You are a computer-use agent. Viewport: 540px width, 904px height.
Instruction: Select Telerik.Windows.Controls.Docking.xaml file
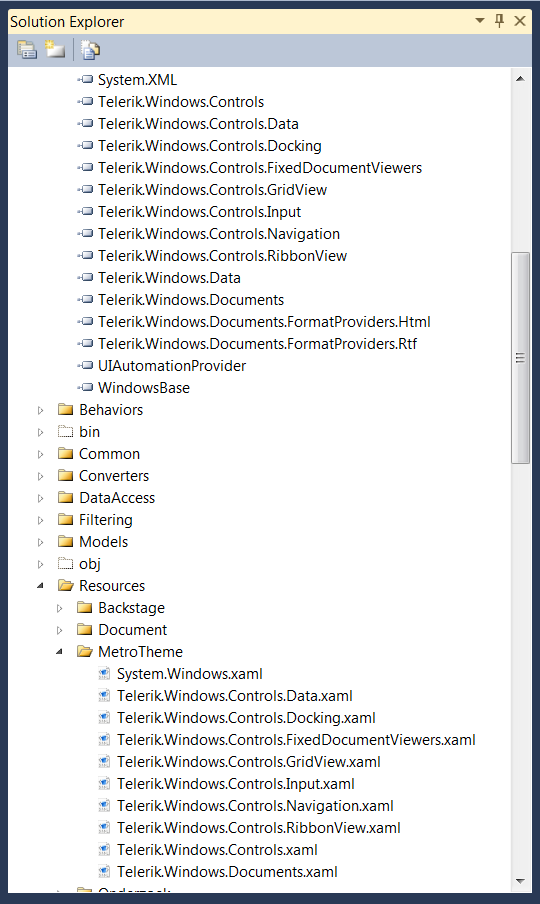[246, 718]
